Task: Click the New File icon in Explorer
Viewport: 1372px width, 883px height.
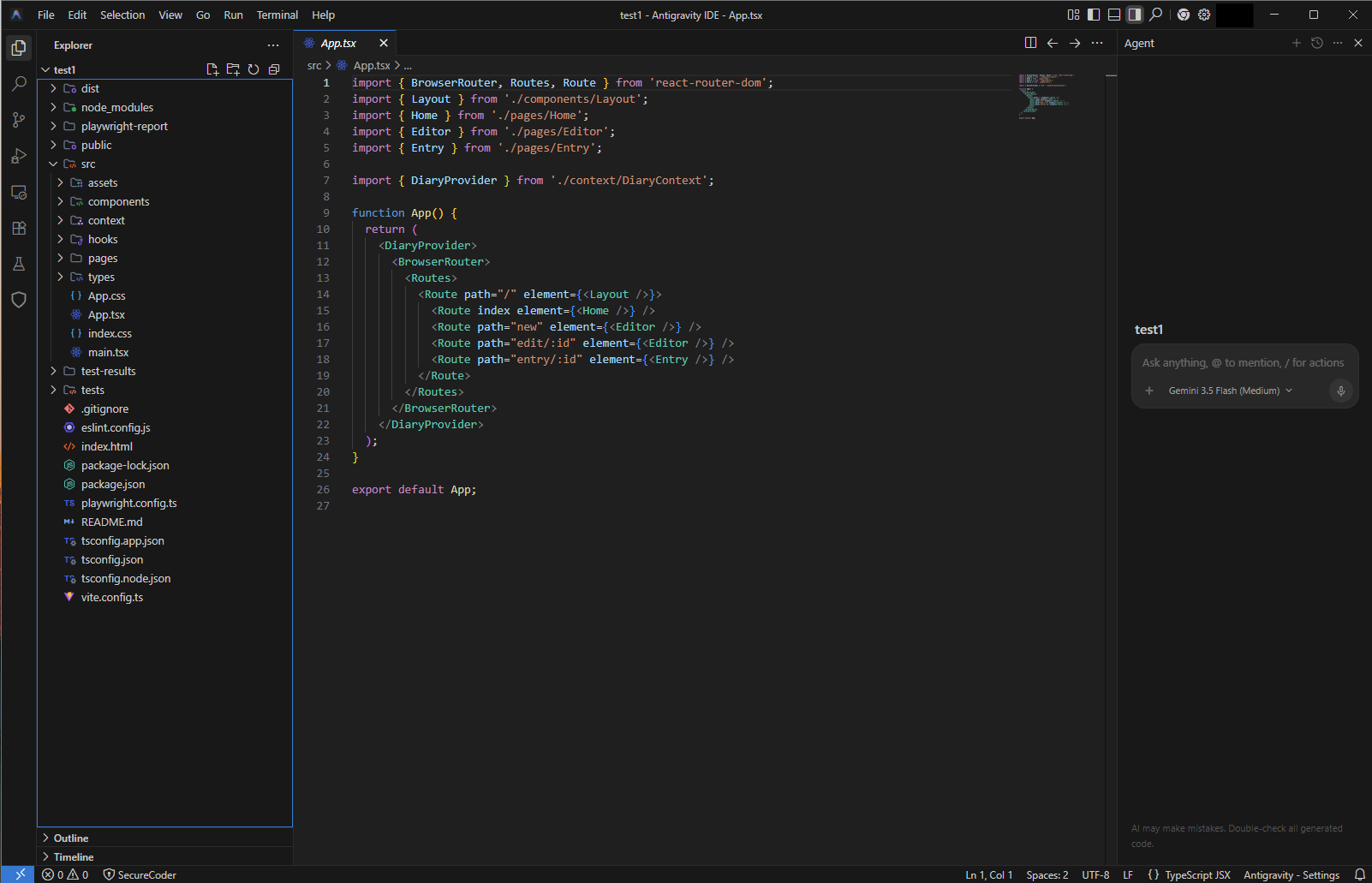Action: tap(212, 69)
